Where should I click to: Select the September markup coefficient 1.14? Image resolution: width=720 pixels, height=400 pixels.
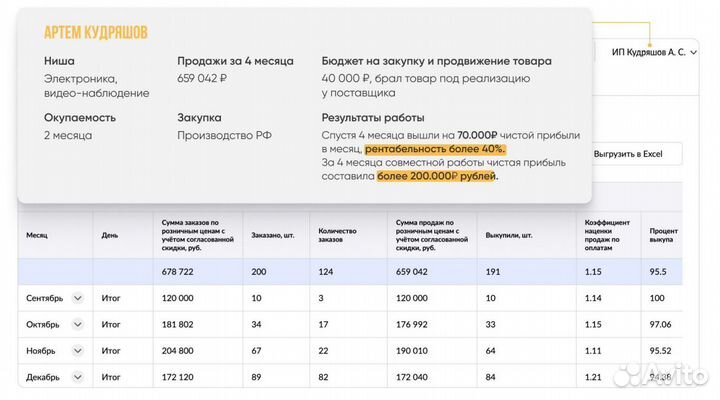(x=593, y=299)
